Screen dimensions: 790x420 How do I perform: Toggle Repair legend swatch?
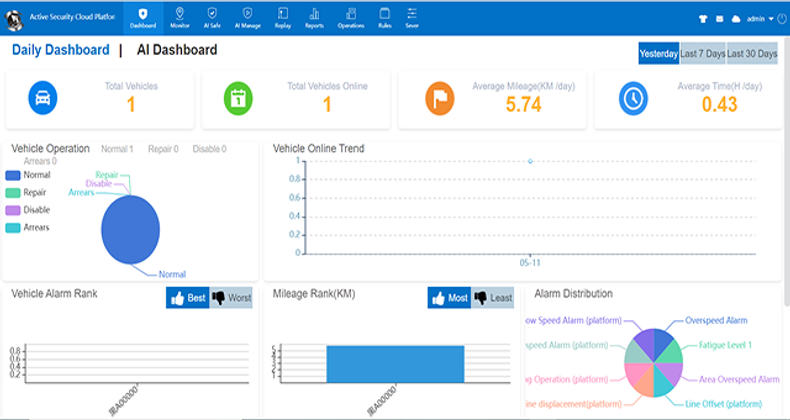13,193
